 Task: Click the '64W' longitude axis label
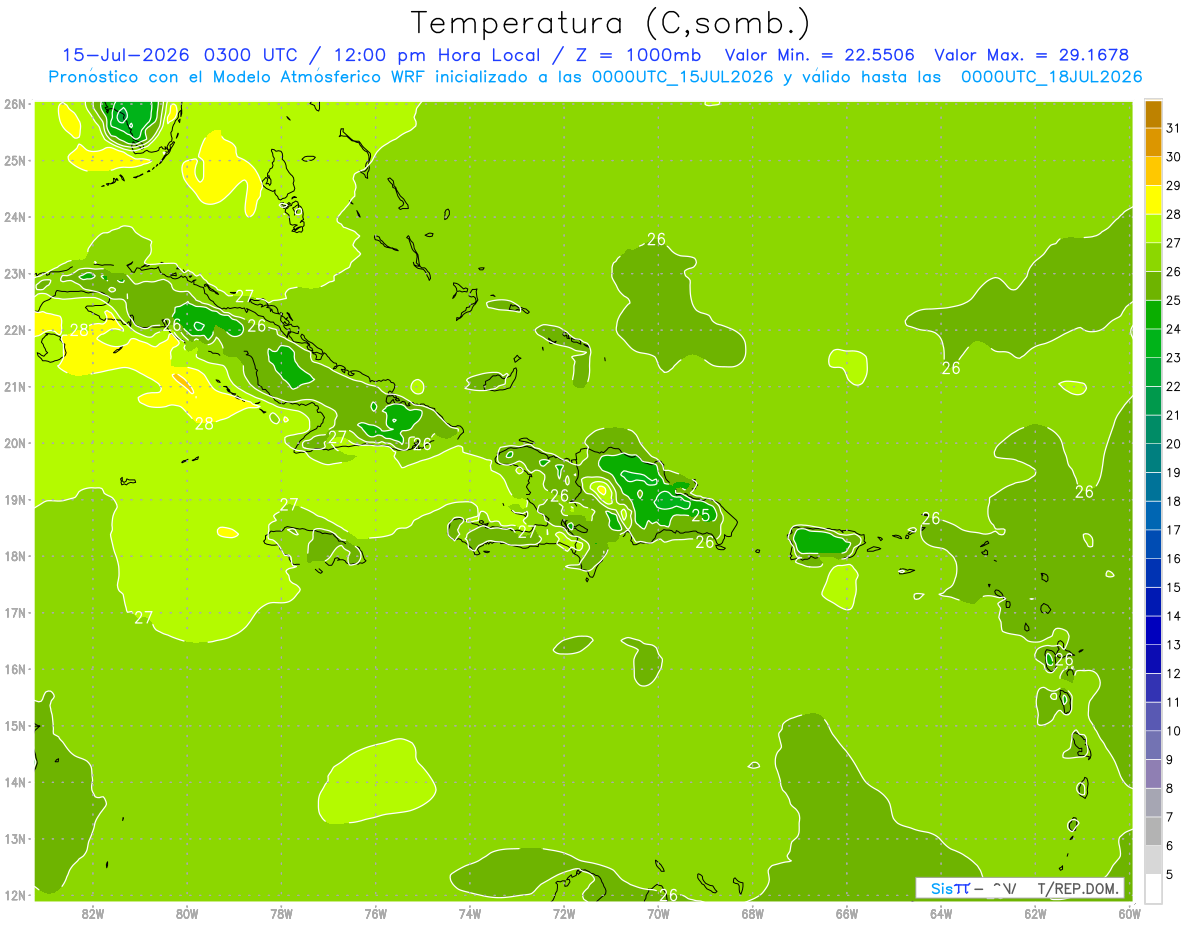tap(941, 913)
